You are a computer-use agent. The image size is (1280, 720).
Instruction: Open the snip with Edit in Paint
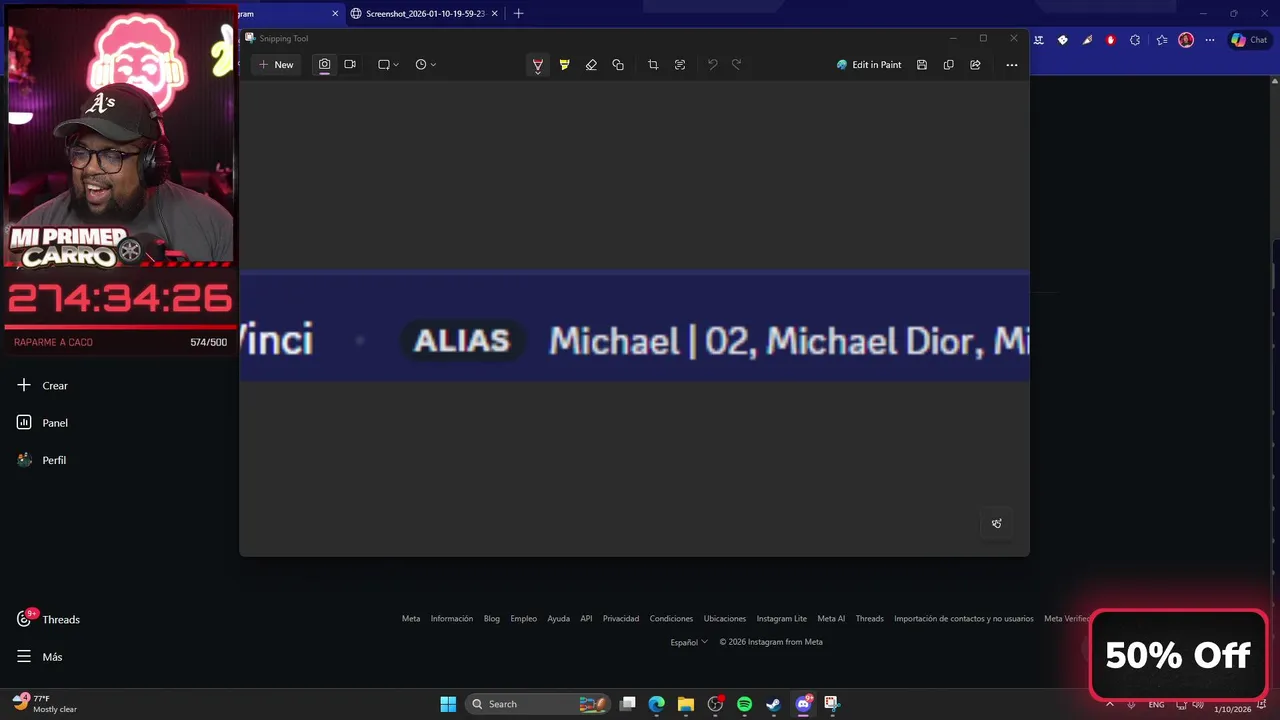click(869, 65)
